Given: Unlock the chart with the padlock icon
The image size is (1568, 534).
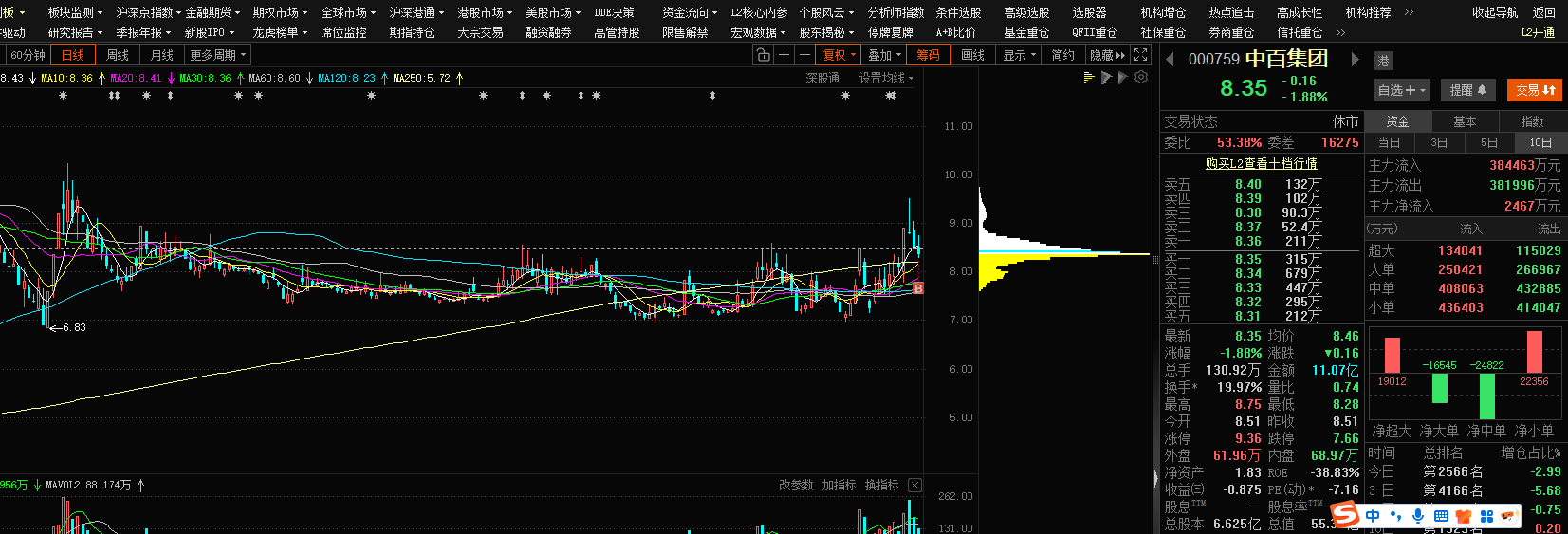Looking at the screenshot, I should click(763, 55).
